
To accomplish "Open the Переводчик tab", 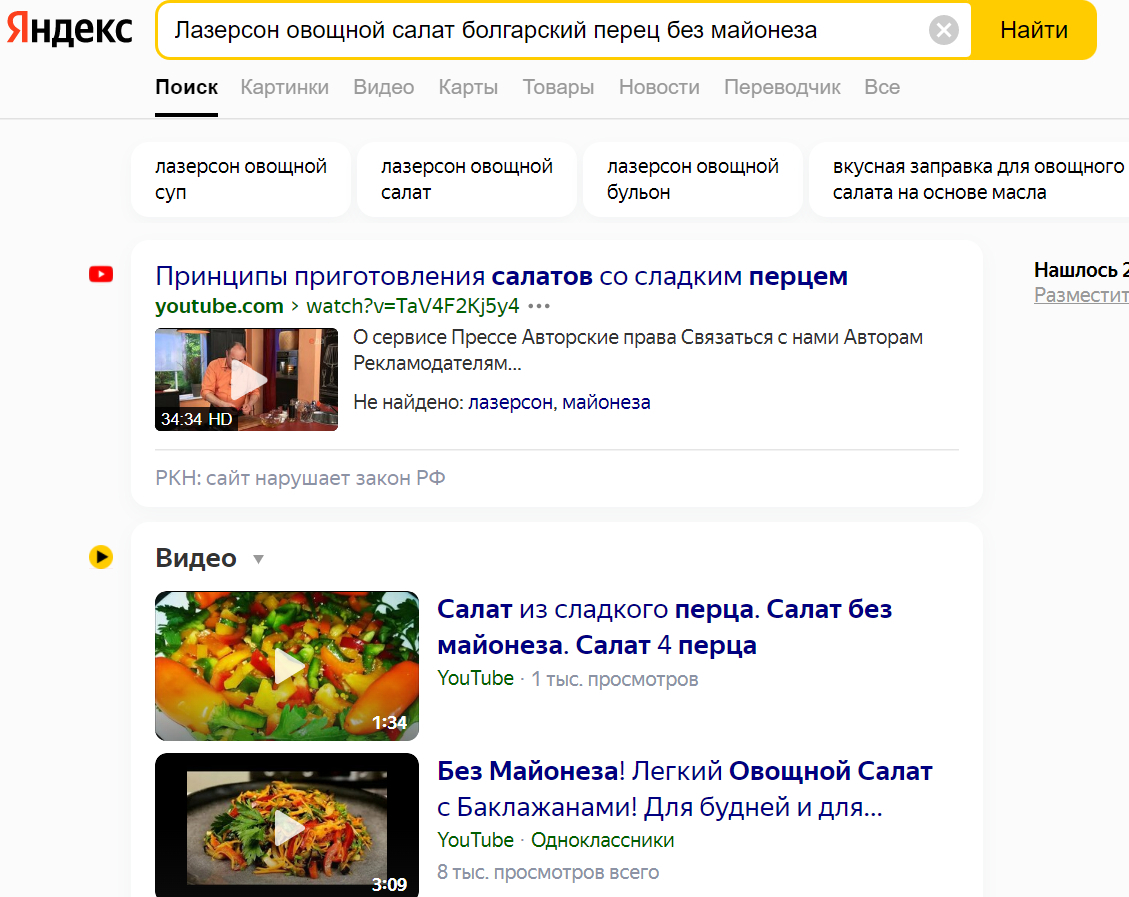I will click(782, 87).
